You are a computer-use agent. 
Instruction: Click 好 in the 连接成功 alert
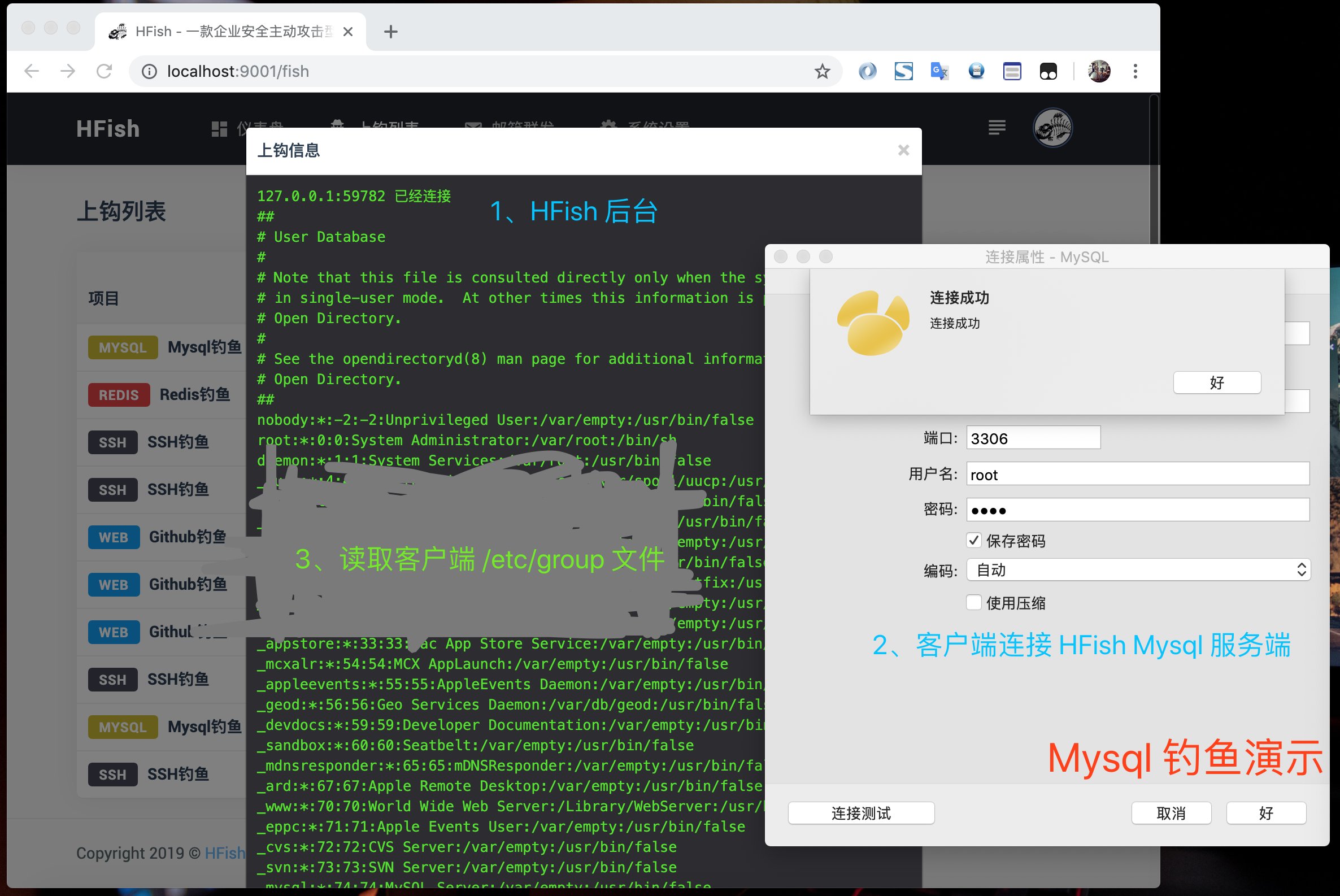pos(1217,382)
